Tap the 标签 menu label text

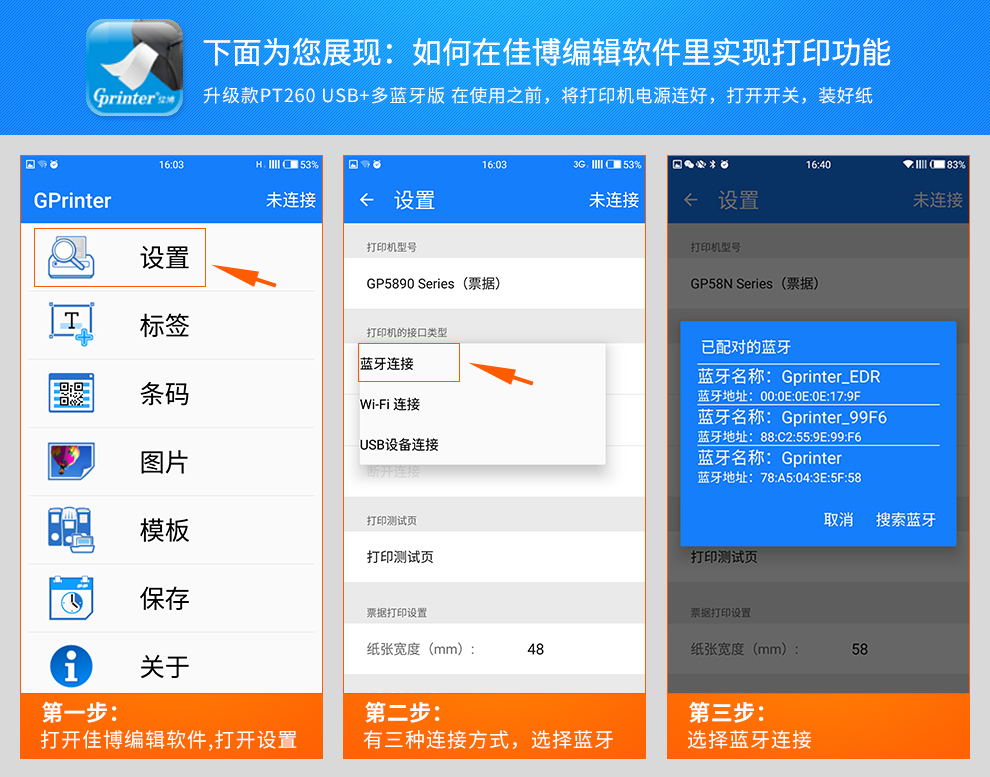(164, 326)
